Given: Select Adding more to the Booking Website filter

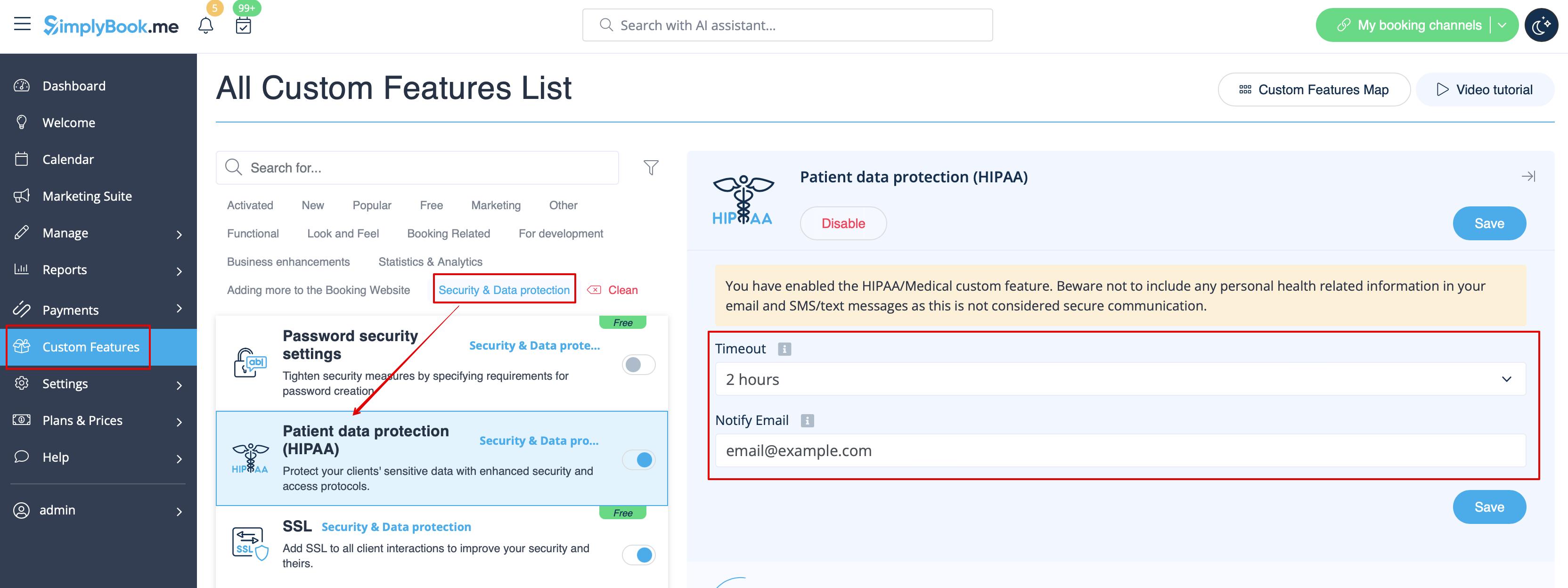Looking at the screenshot, I should coord(318,290).
